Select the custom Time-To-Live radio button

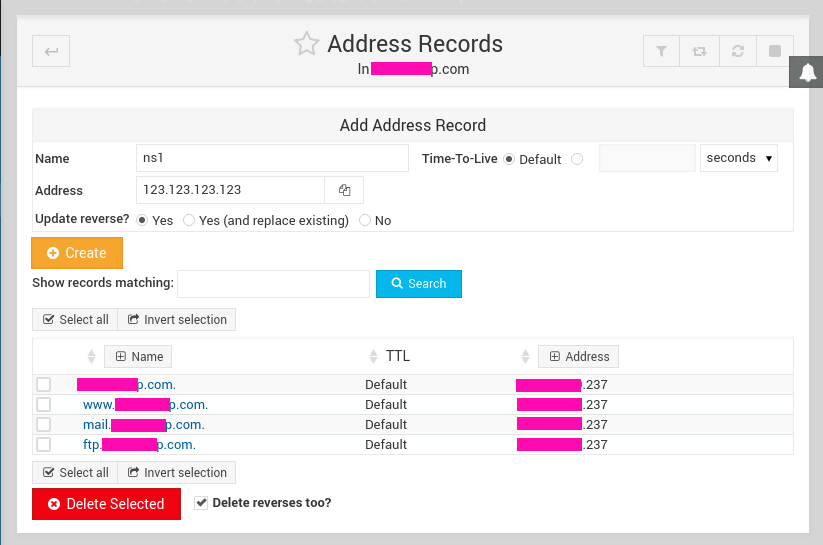577,159
